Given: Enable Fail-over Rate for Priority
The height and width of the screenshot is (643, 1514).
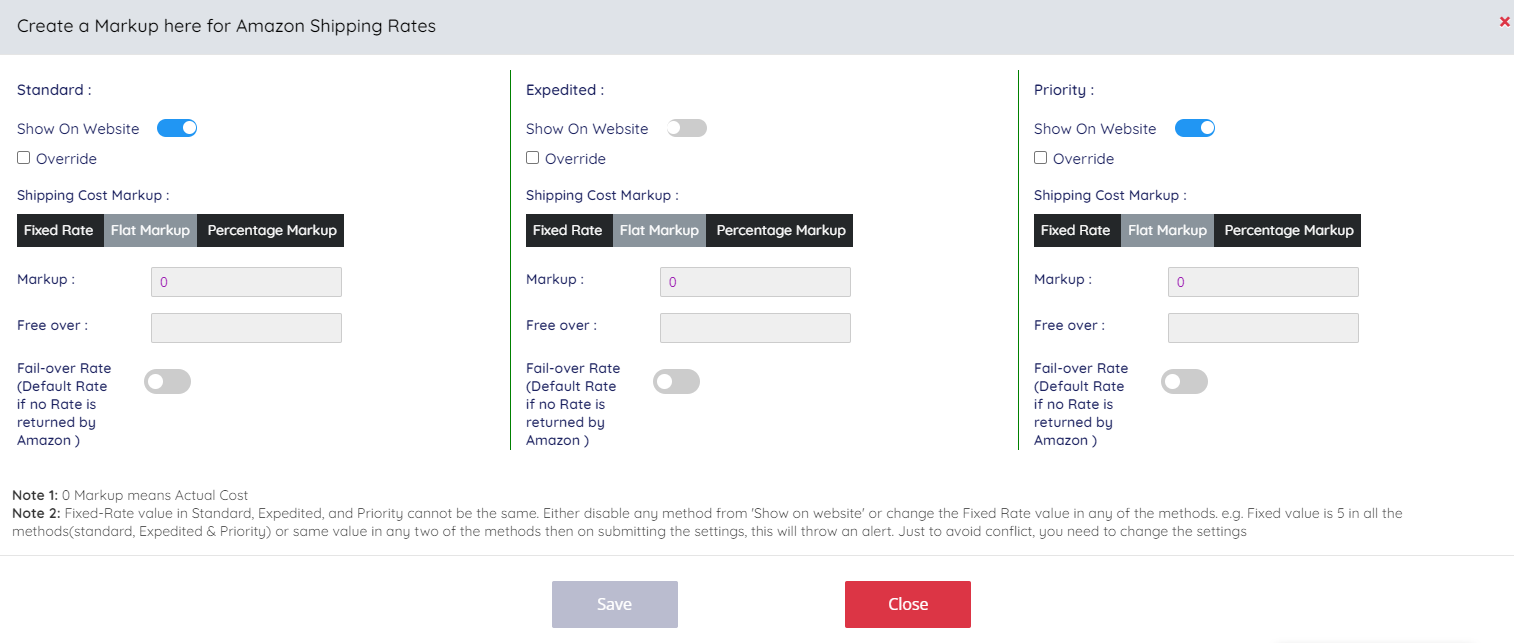Looking at the screenshot, I should 1184,381.
